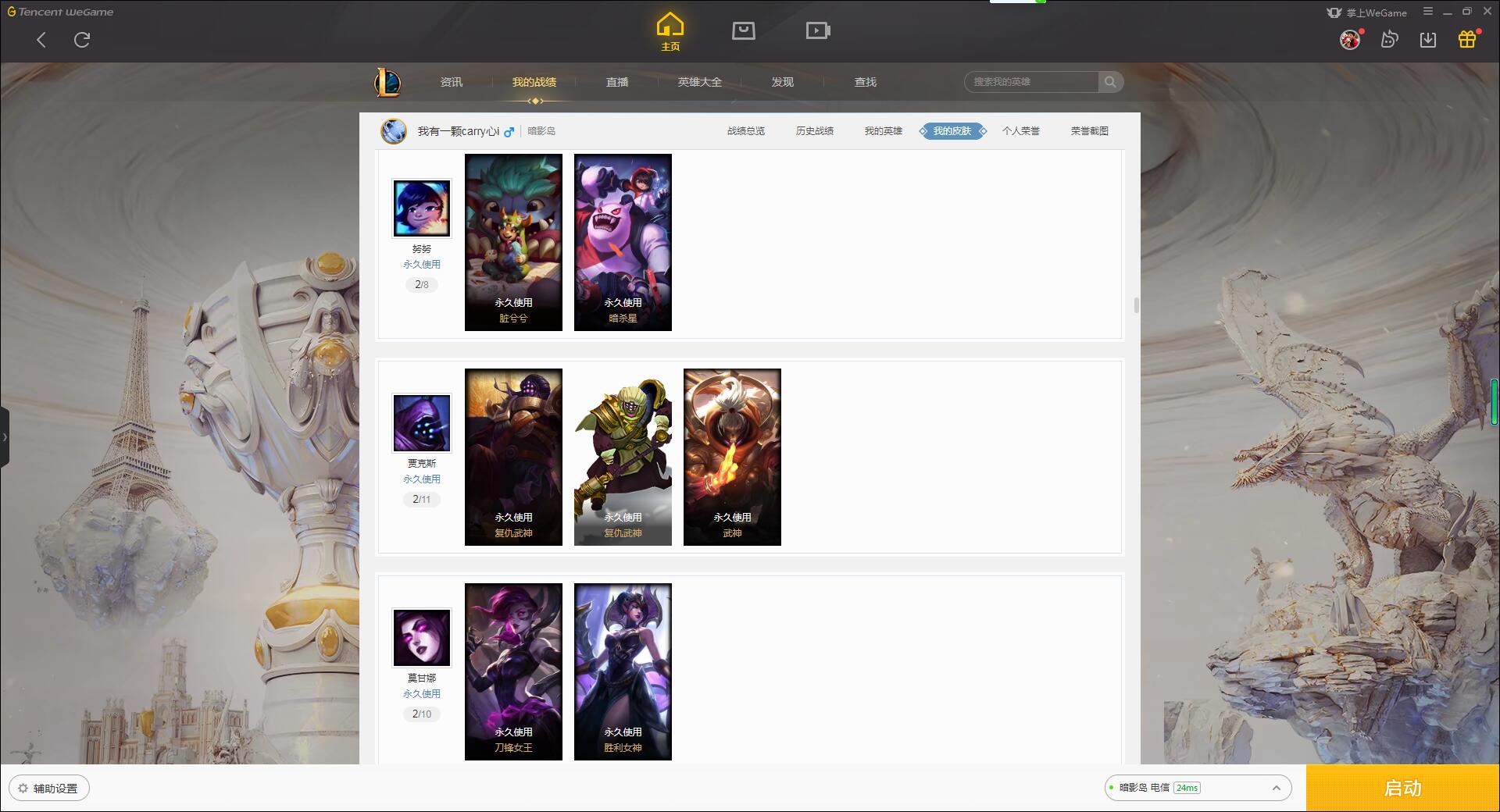1500x812 pixels.
Task: Open the gift box icon
Action: [x=1467, y=39]
